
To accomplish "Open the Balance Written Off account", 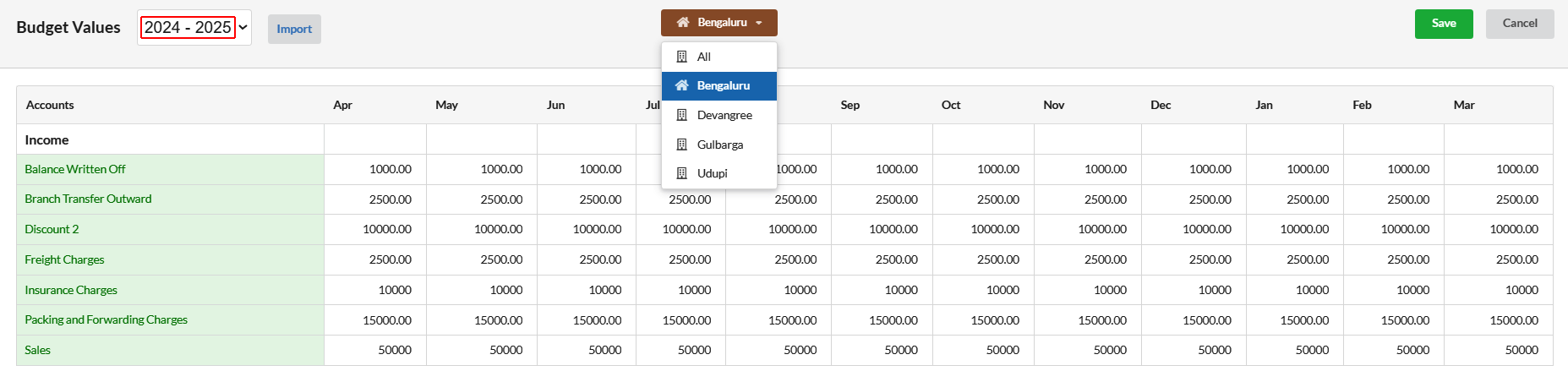I will [x=75, y=169].
